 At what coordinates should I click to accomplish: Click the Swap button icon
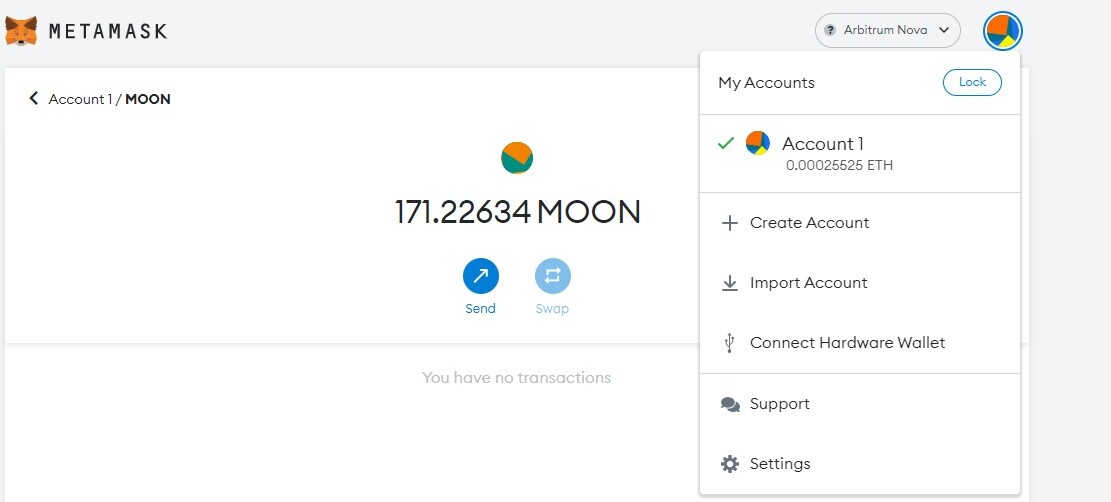click(x=553, y=276)
